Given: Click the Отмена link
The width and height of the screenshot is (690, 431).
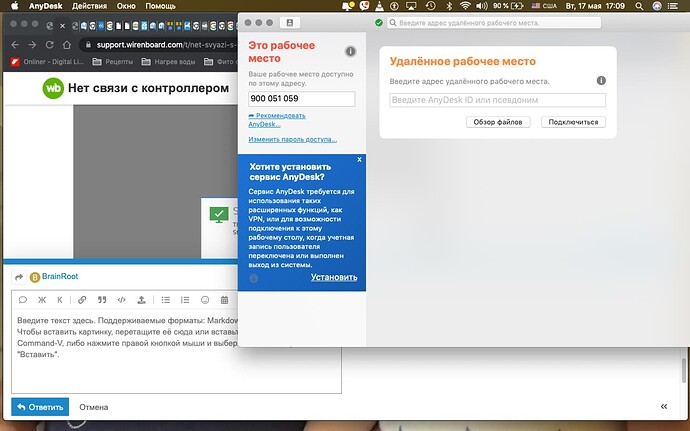Looking at the screenshot, I should 94,407.
